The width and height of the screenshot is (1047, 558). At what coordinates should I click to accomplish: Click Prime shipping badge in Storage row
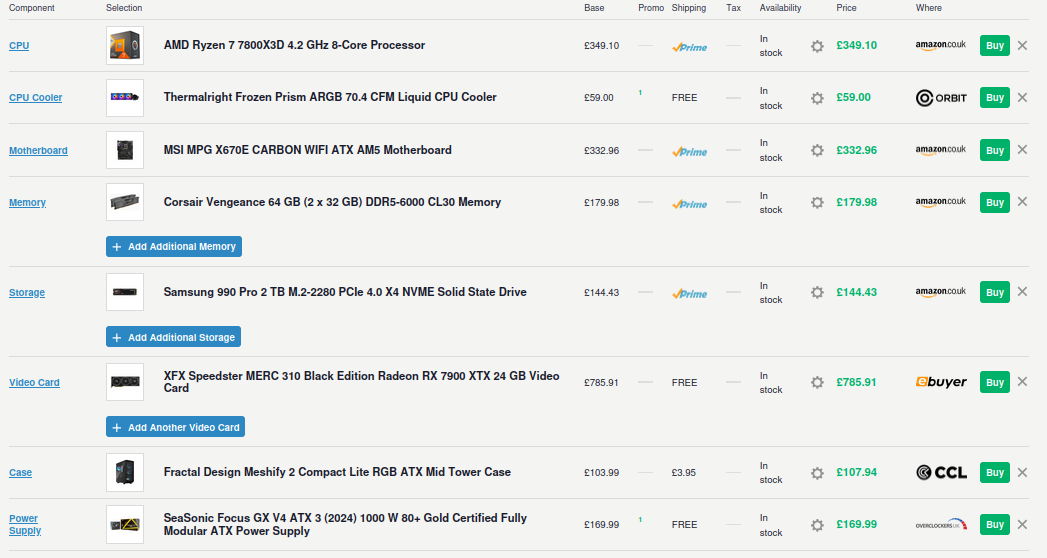(x=690, y=294)
